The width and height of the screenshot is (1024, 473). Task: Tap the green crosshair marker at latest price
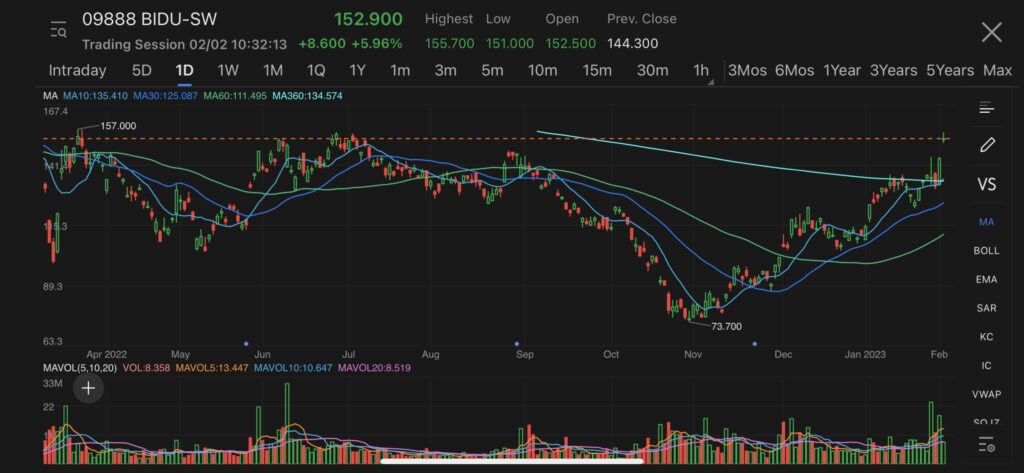944,137
